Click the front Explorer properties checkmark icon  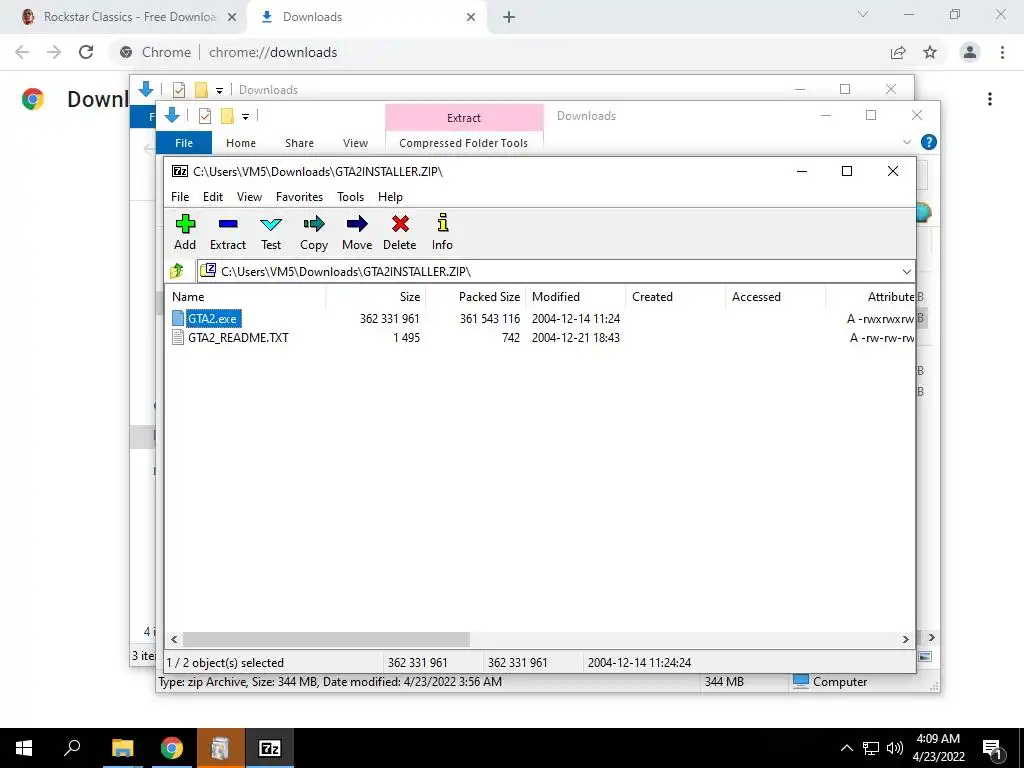coord(205,116)
